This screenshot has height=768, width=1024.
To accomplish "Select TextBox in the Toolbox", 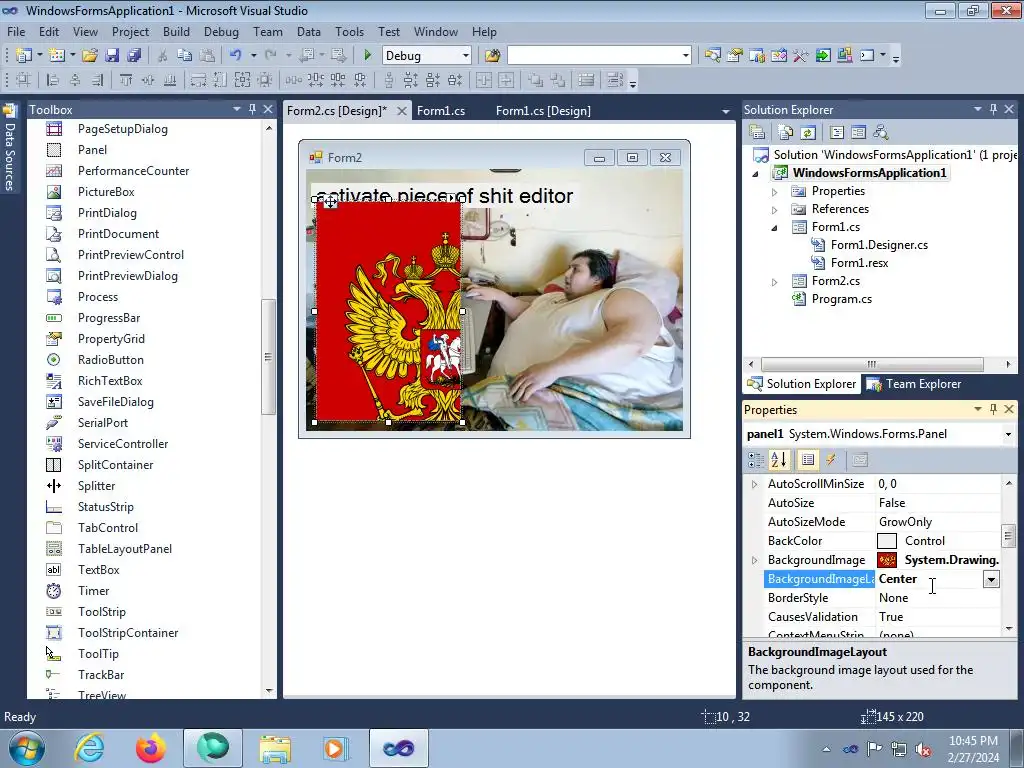I will (99, 569).
